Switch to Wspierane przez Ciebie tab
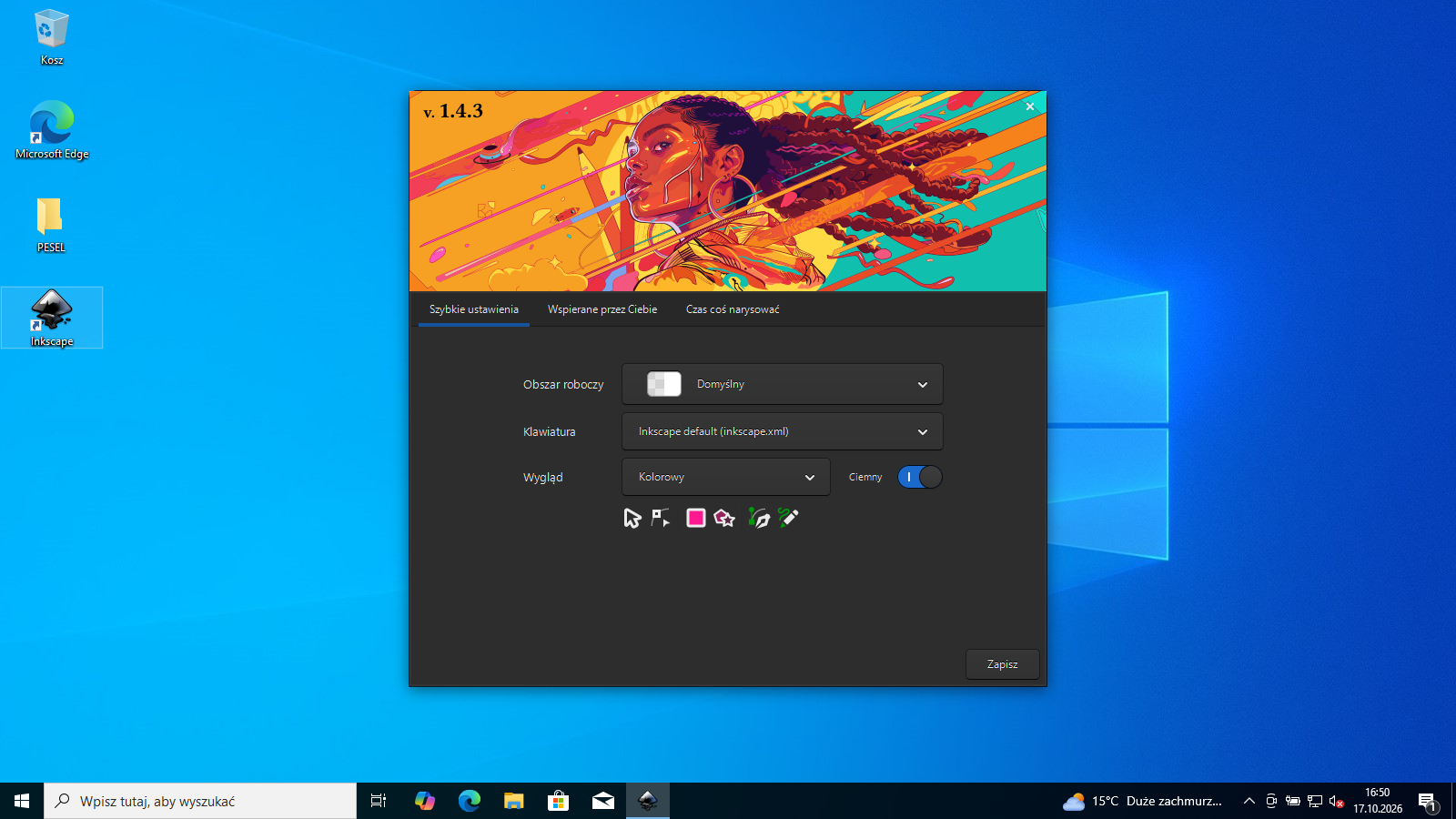The height and width of the screenshot is (819, 1456). tap(602, 309)
